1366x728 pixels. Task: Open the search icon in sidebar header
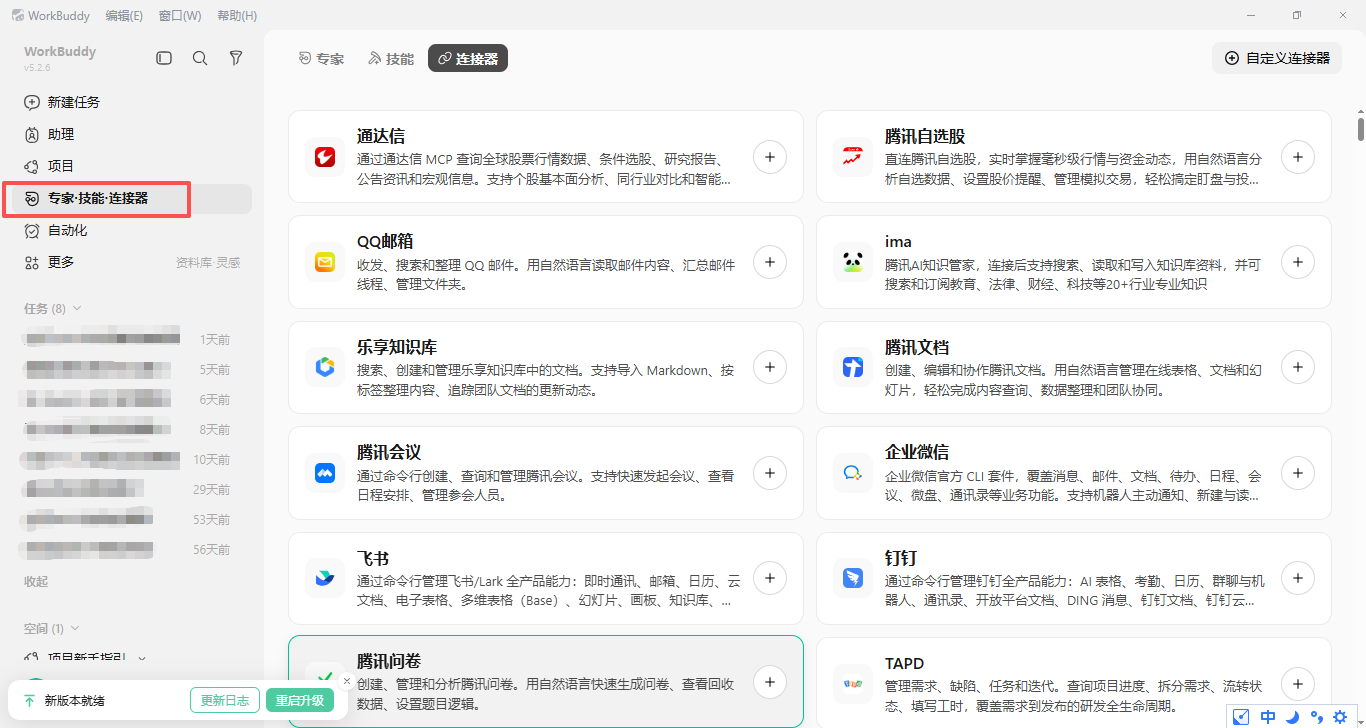point(200,58)
